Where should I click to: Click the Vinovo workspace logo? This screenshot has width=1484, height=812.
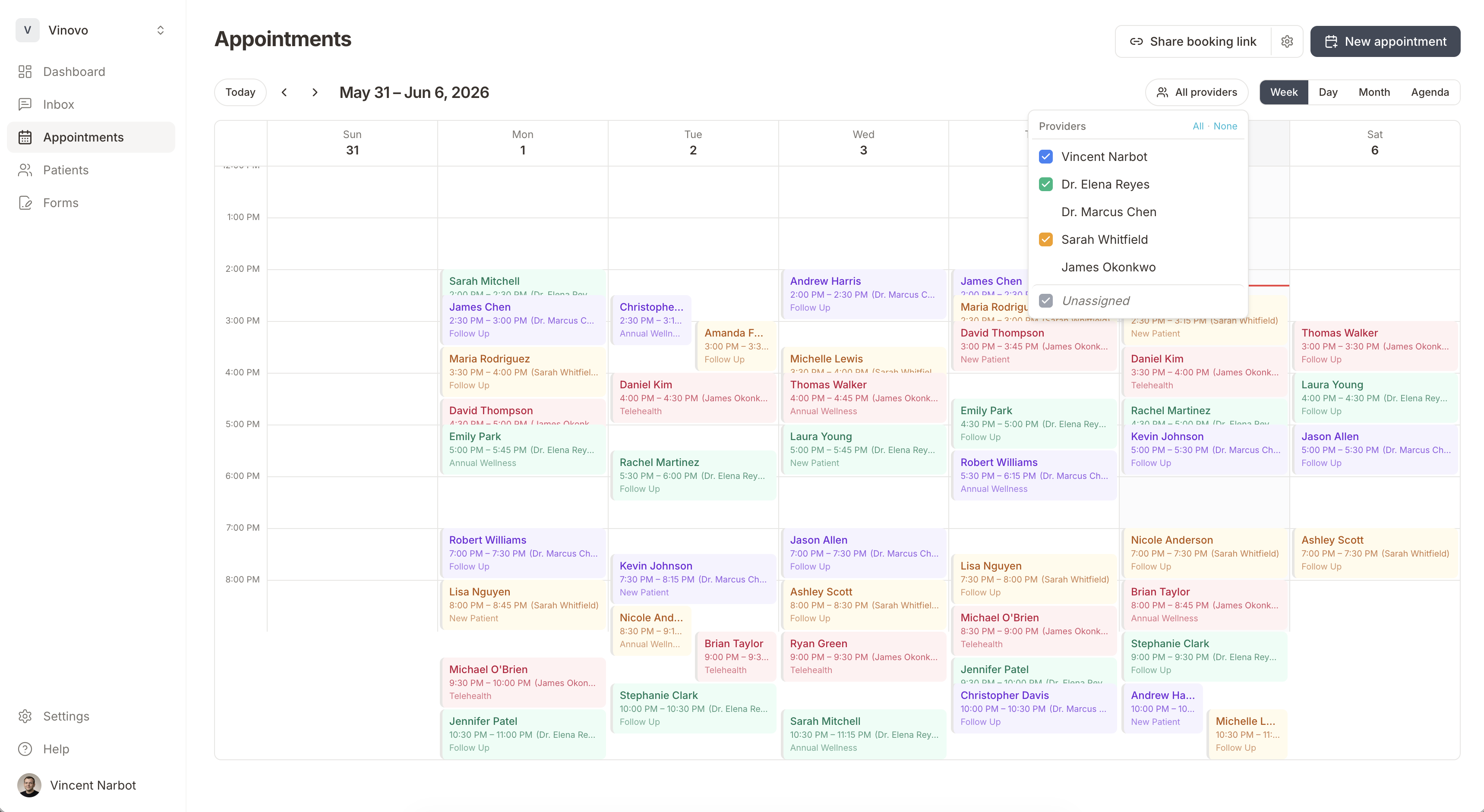[x=27, y=30]
